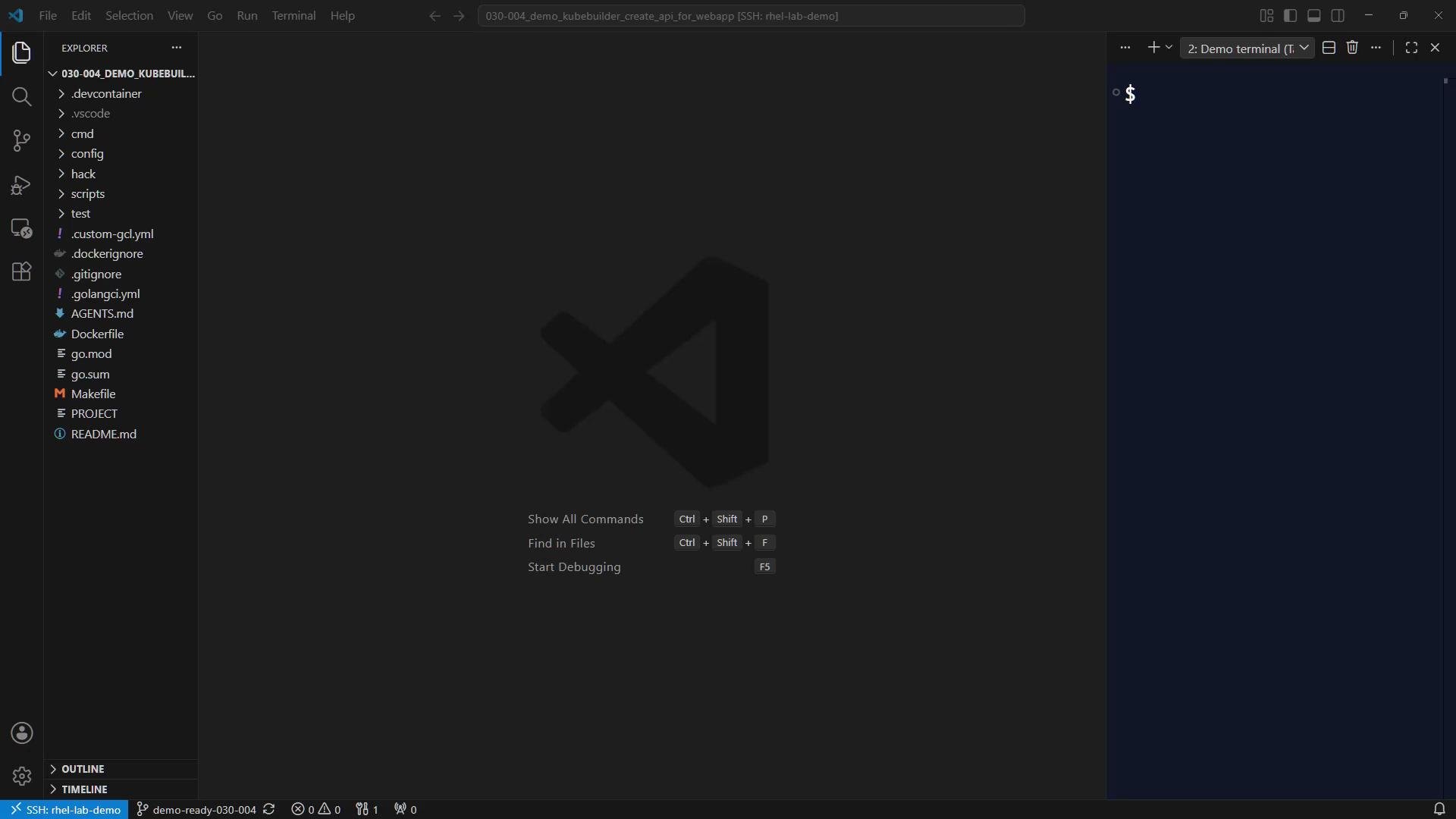Open the Run and Debug view icon
Screen dimensions: 1456x819
(x=21, y=184)
